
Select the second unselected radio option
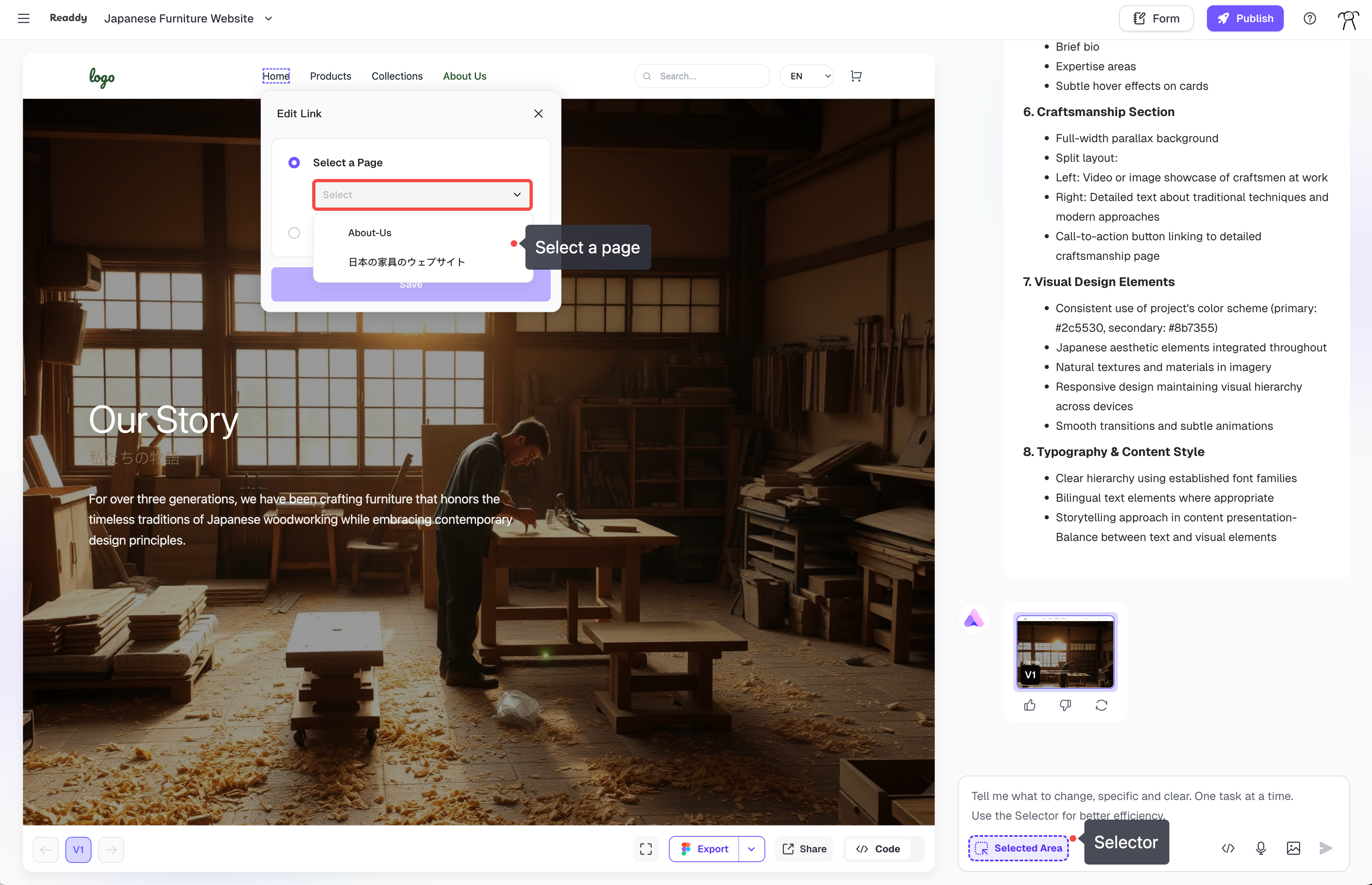(294, 233)
